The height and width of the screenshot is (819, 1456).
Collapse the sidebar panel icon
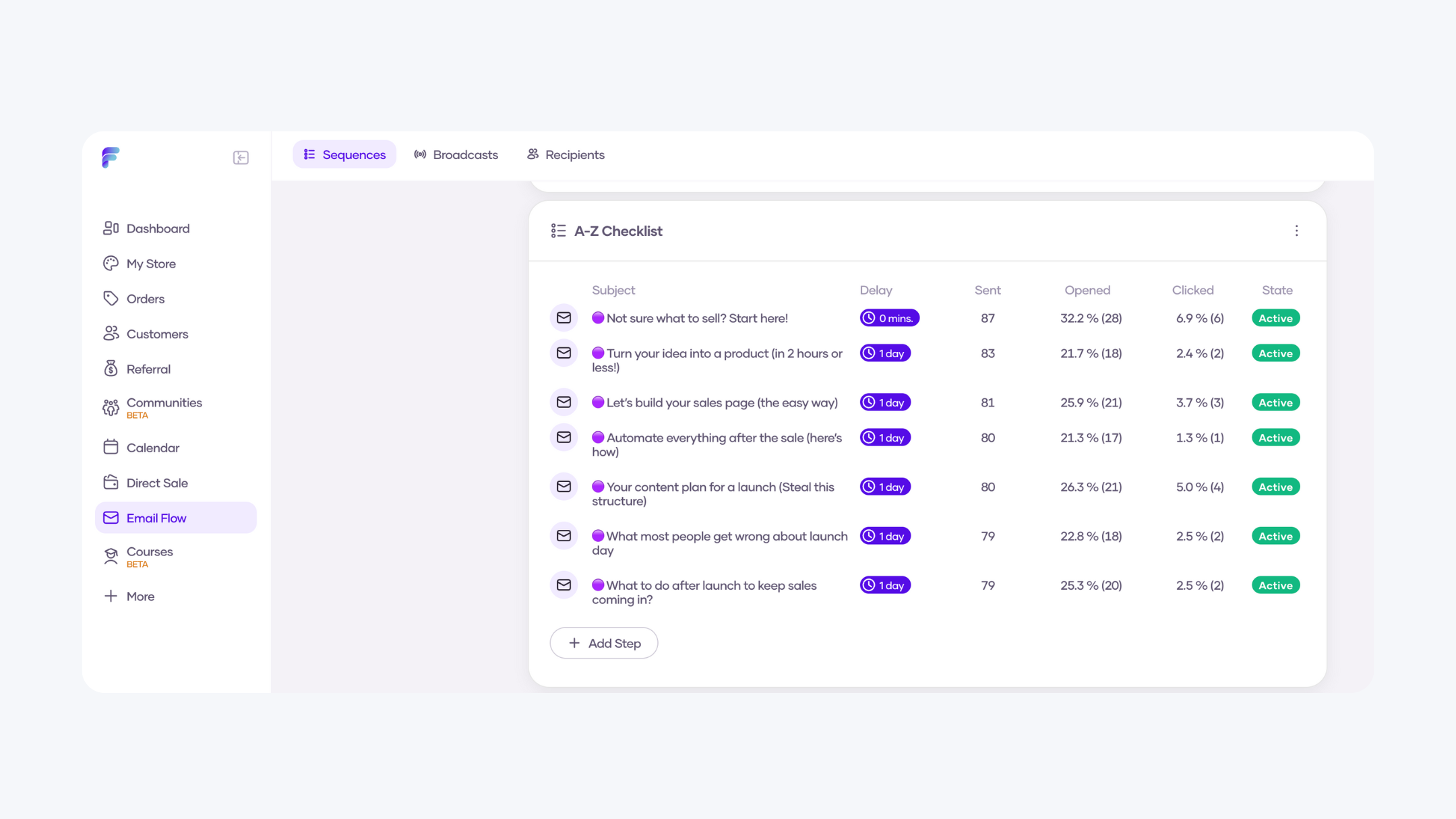click(241, 158)
